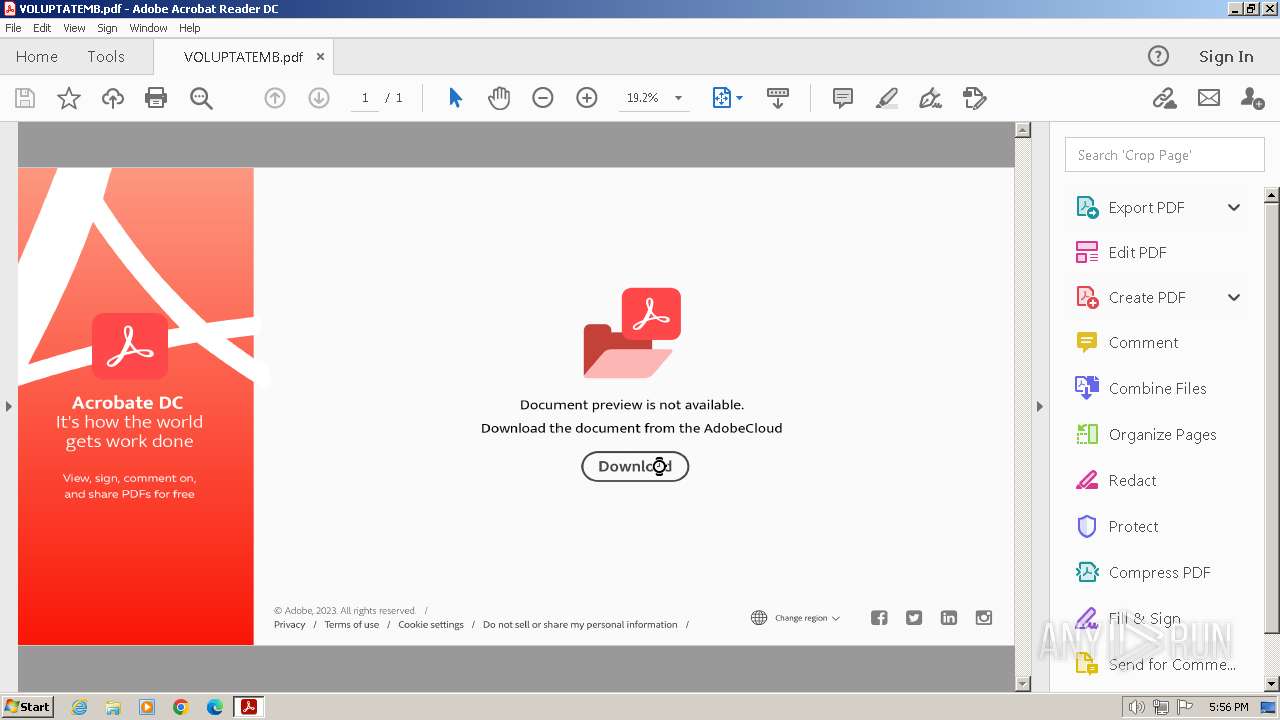1280x720 pixels.
Task: Expand Export PDF chevron
Action: click(1234, 207)
